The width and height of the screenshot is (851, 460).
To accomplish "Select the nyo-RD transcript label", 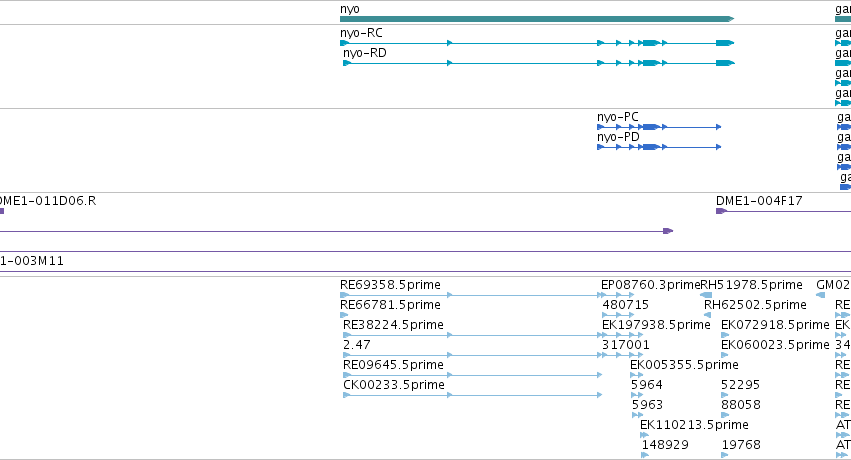I will pyautogui.click(x=365, y=53).
